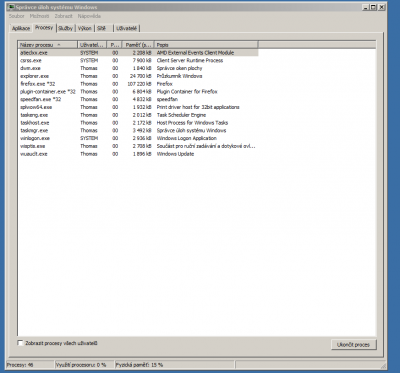Click the Ukončit proces button
Image resolution: width=400 pixels, height=373 pixels.
(354, 345)
